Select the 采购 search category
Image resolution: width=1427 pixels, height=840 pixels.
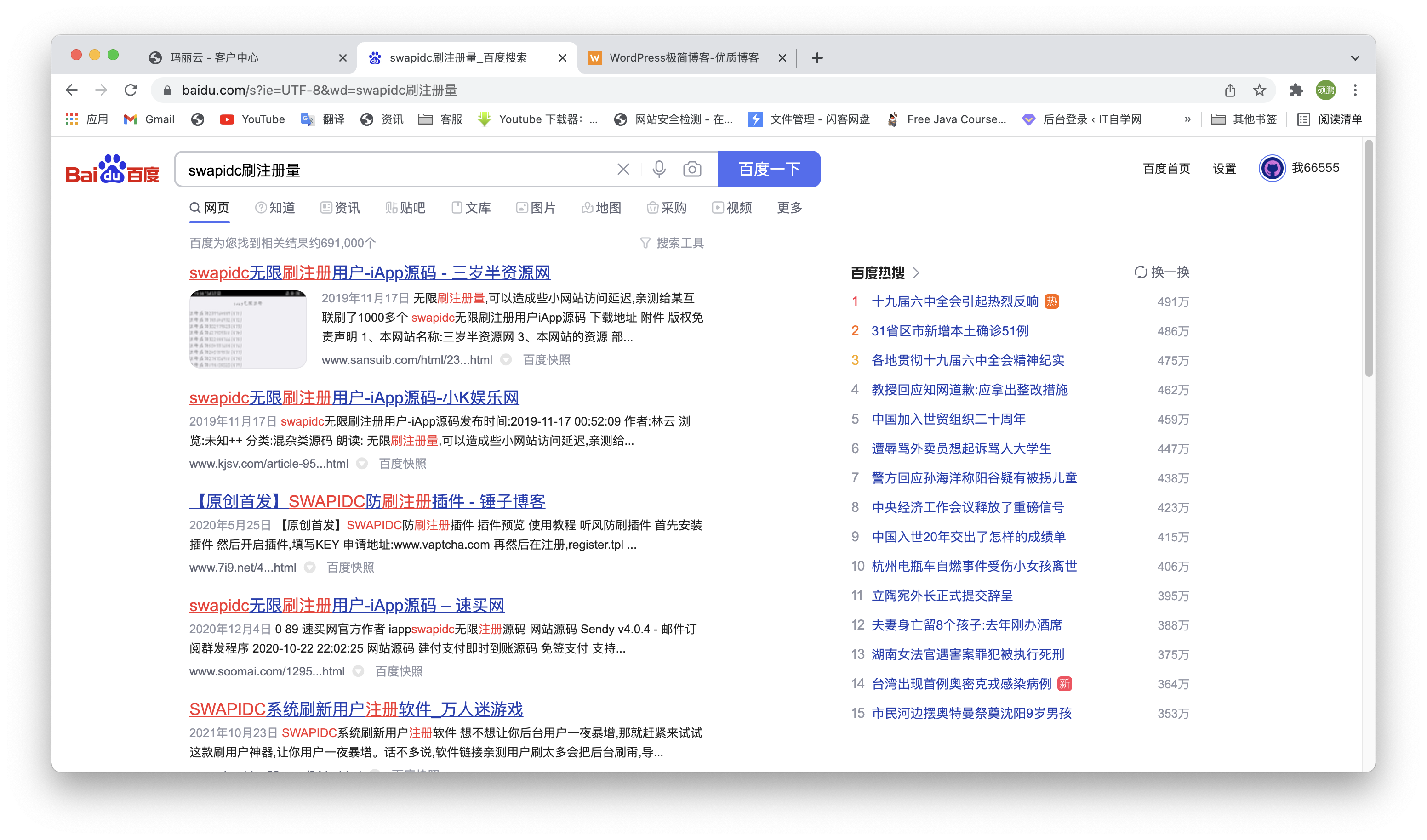tap(667, 208)
